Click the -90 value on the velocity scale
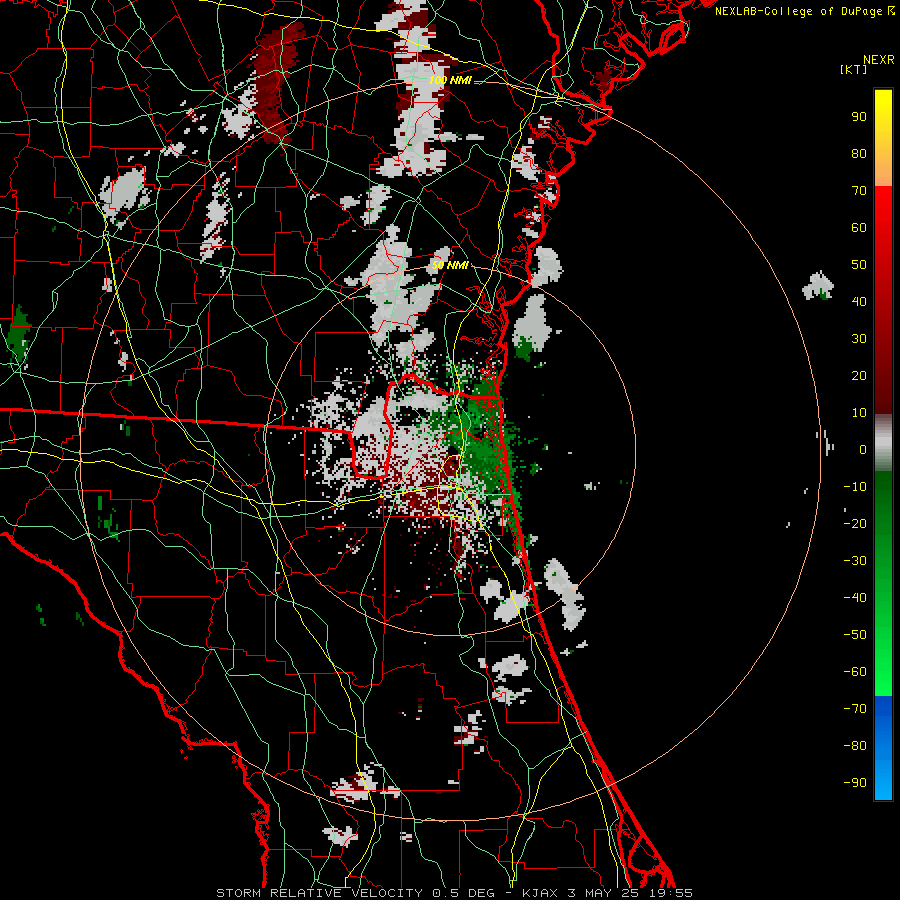Screen dimensions: 900x900 click(855, 783)
